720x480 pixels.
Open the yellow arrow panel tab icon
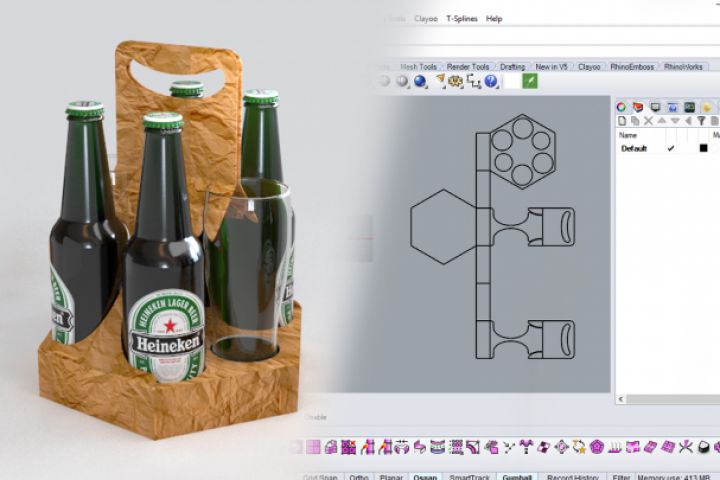tap(707, 107)
